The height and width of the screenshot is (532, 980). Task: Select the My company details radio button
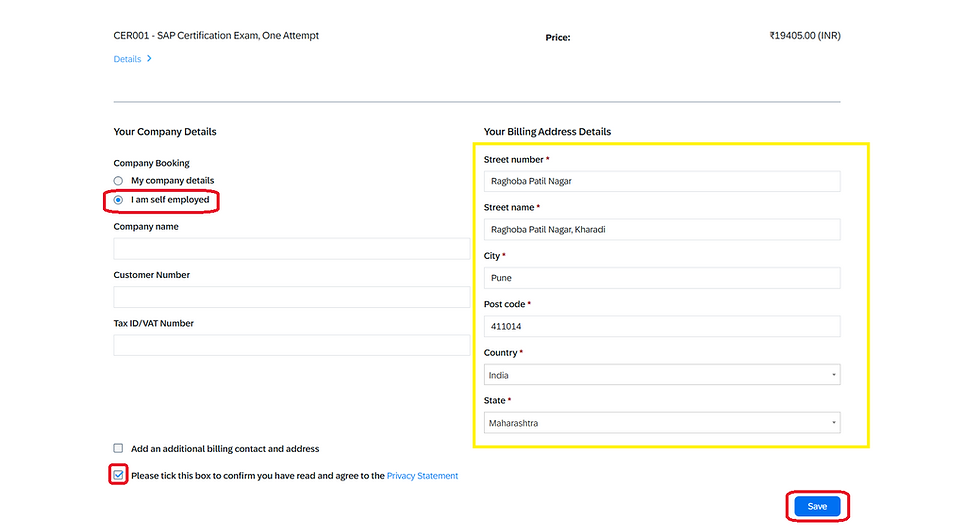pyautogui.click(x=118, y=181)
